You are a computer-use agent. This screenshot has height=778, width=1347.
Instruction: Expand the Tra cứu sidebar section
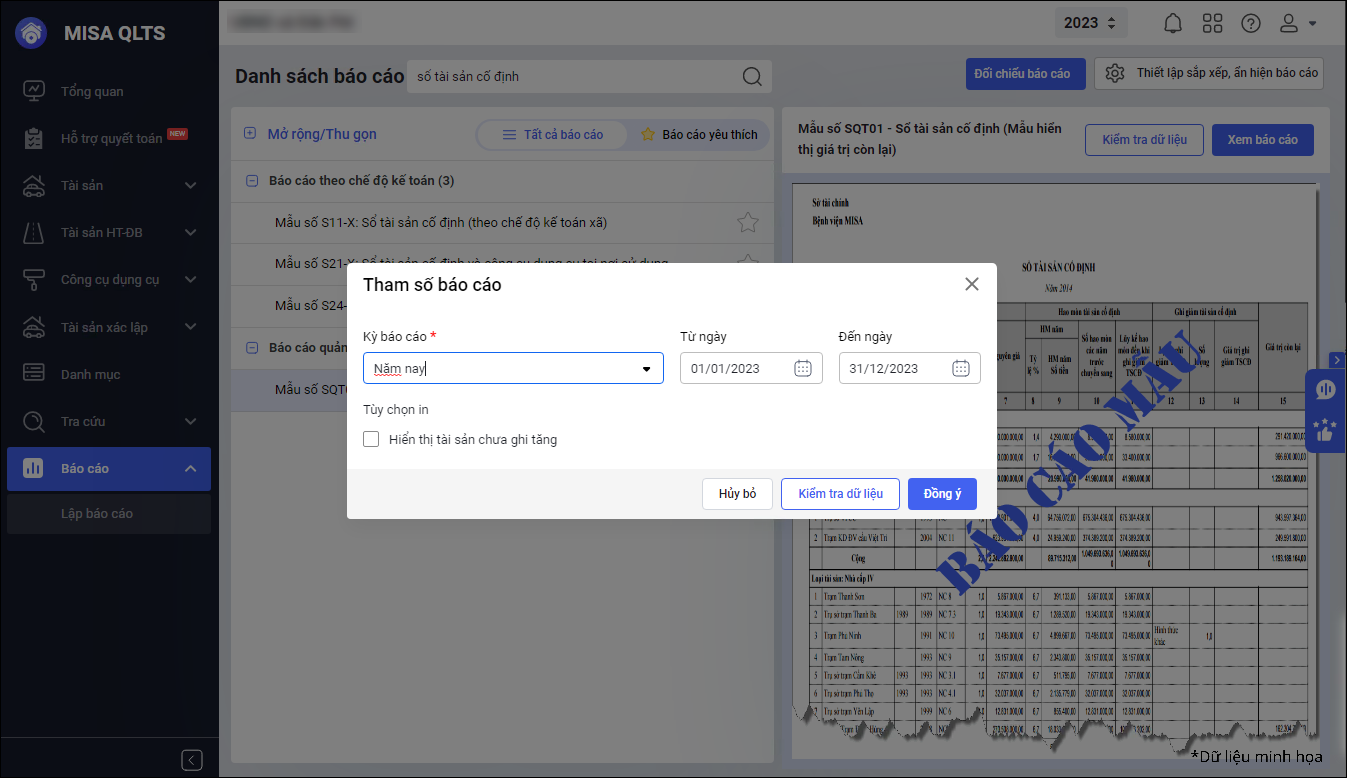[x=109, y=421]
